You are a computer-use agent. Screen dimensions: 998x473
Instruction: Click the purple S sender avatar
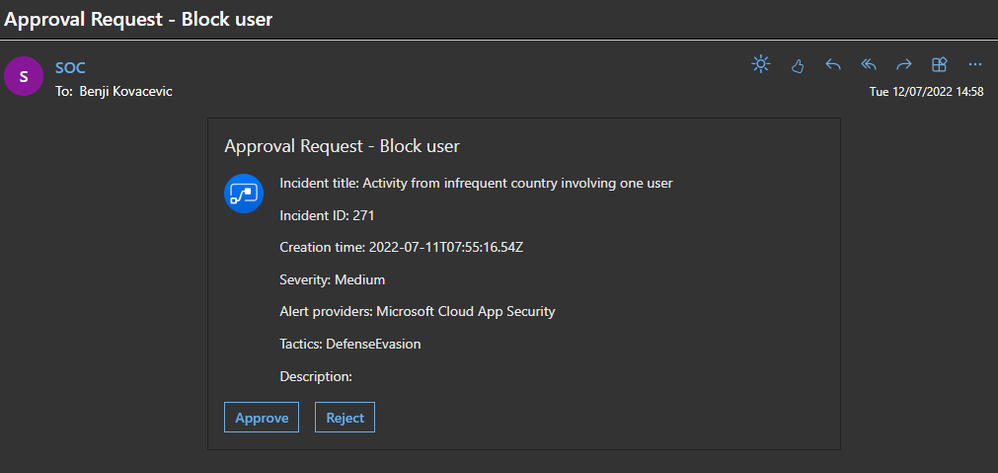click(24, 76)
